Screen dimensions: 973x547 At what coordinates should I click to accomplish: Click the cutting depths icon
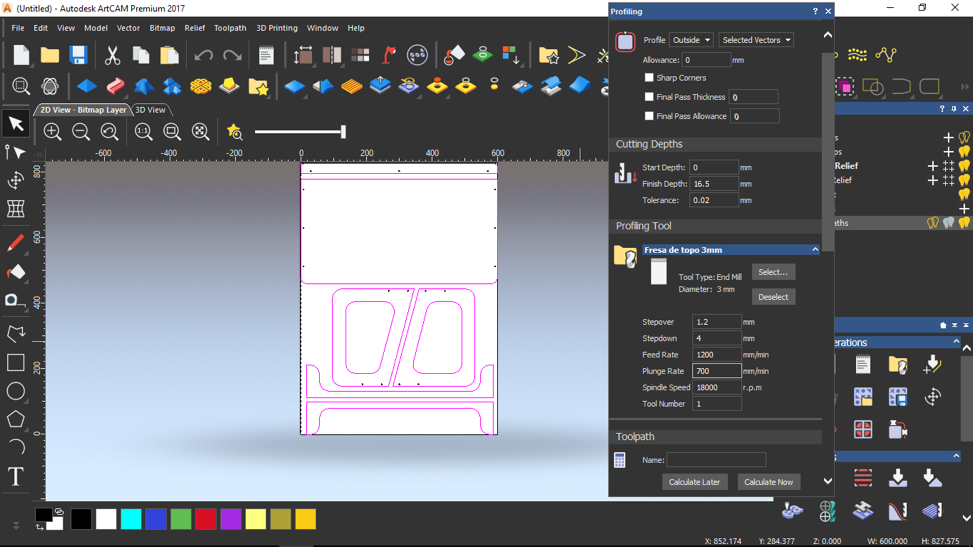[625, 173]
